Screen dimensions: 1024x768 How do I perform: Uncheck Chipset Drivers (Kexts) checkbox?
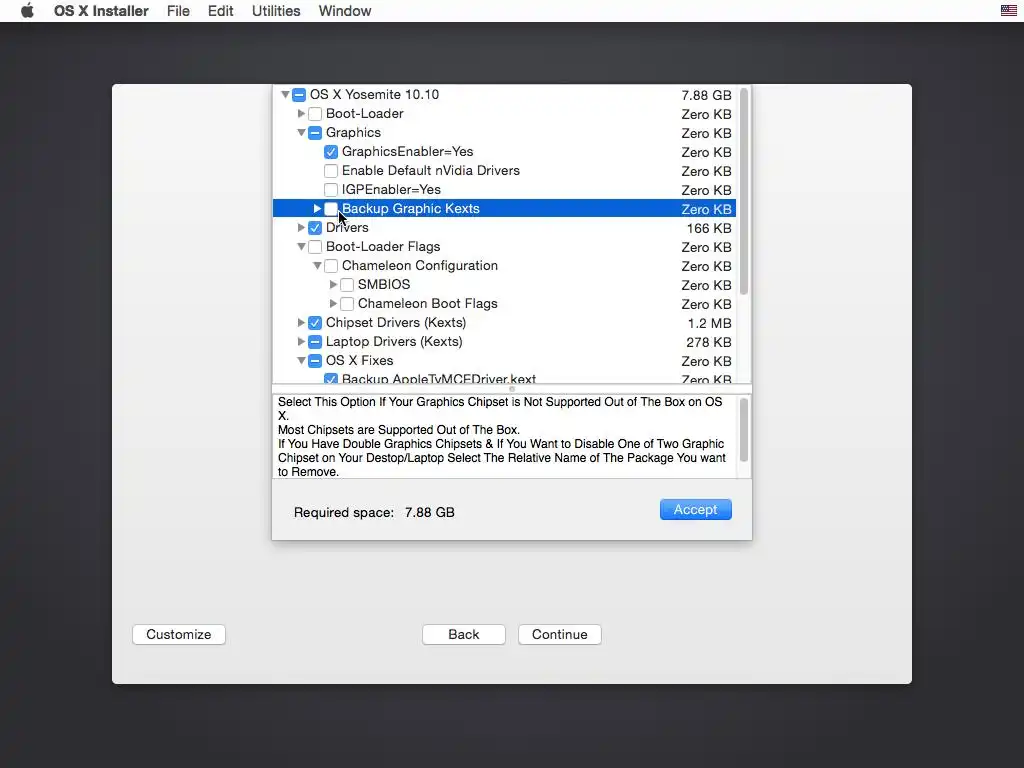[315, 323]
